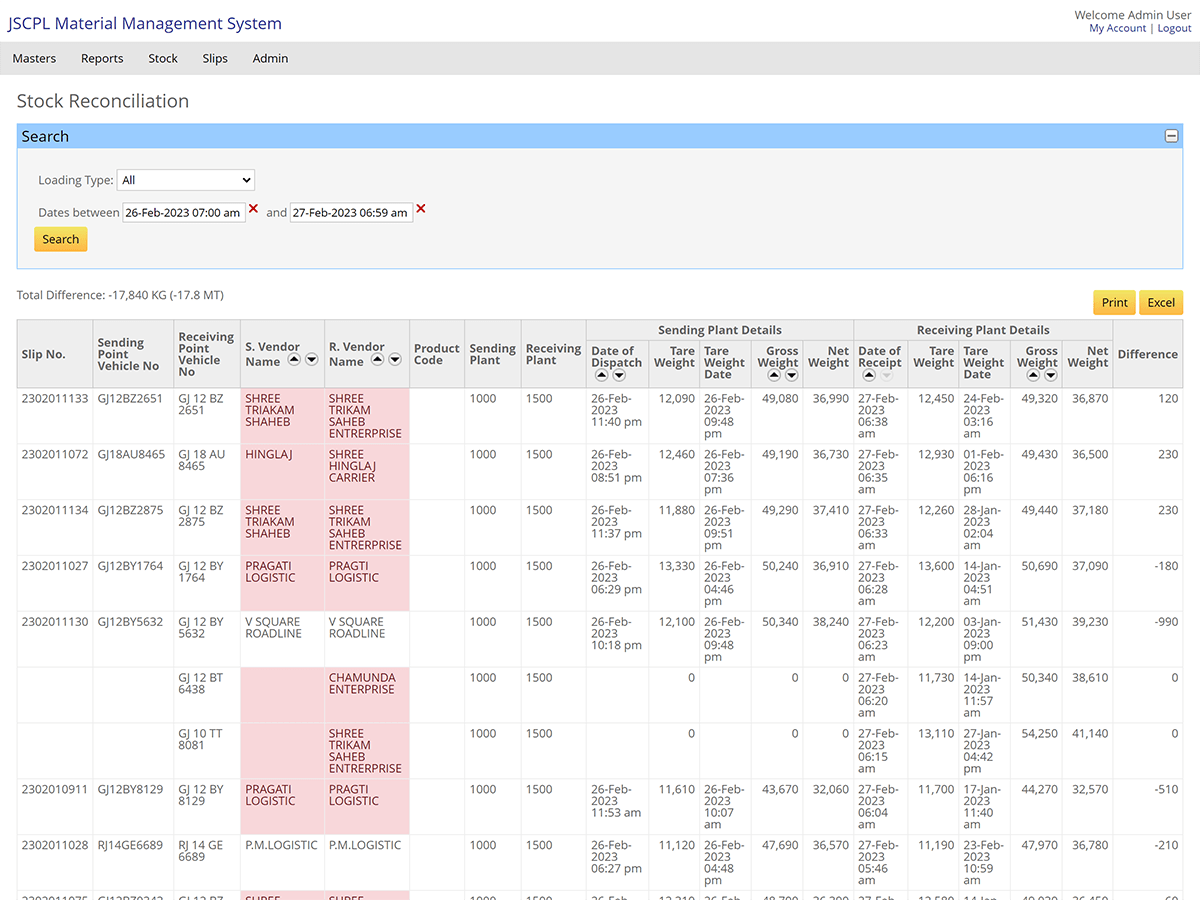Click the Logout link
The width and height of the screenshot is (1200, 900).
pos(1174,27)
